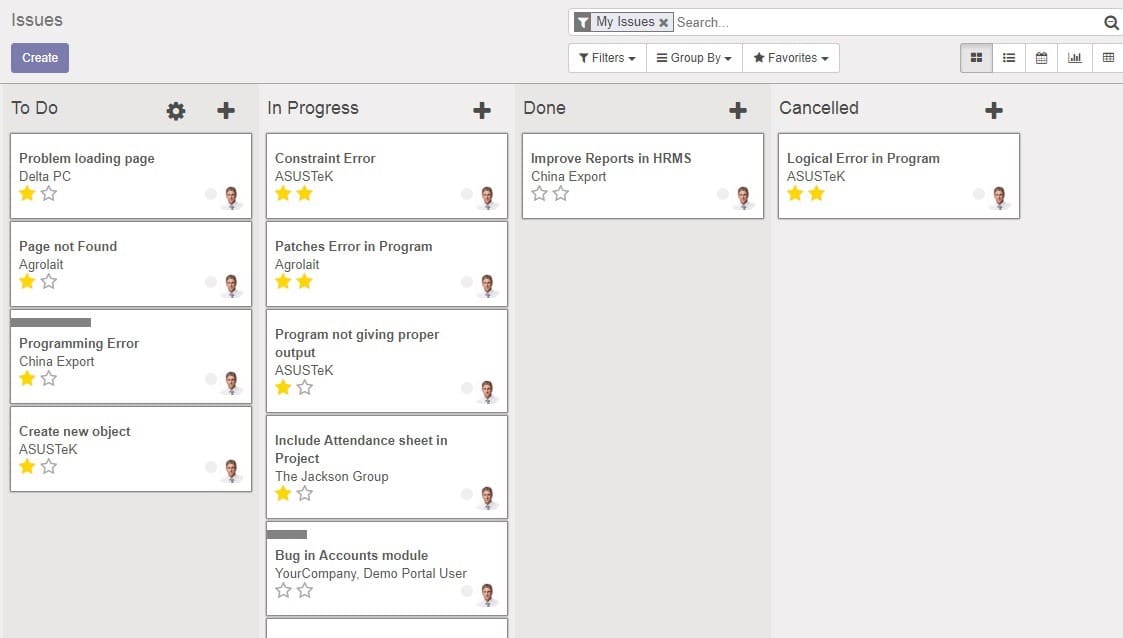
Task: Change kanban state dot on Problem loading page
Action: point(211,193)
